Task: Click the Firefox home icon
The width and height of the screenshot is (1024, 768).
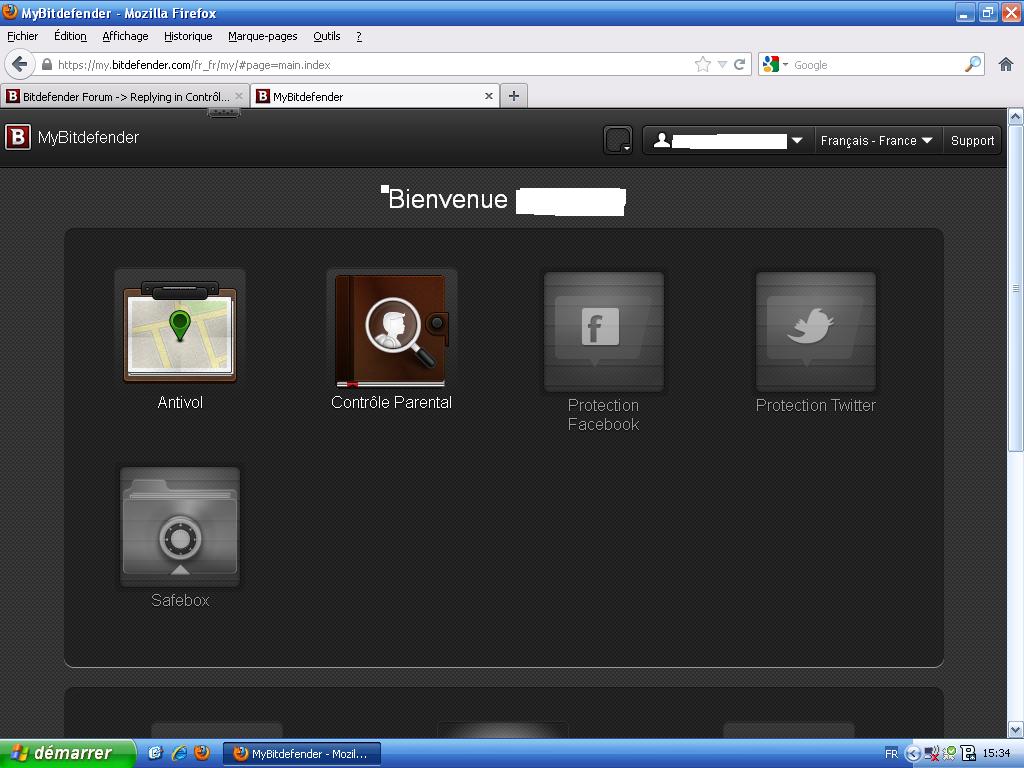Action: [1006, 64]
